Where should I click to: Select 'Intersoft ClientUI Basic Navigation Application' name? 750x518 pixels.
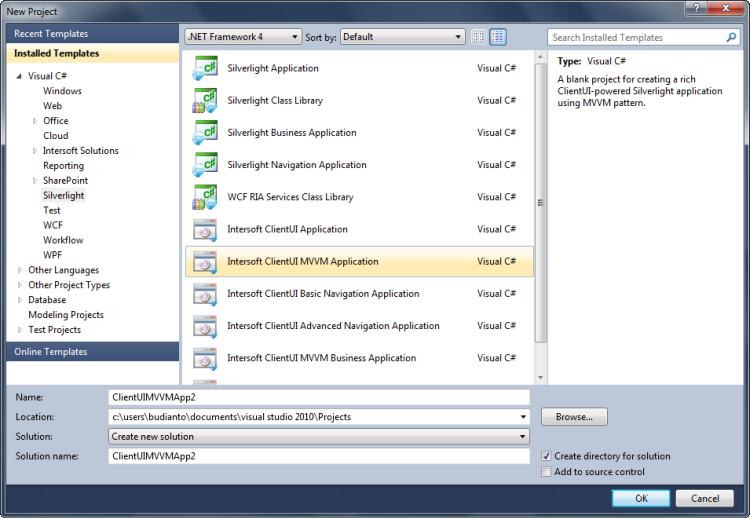pyautogui.click(x=323, y=294)
